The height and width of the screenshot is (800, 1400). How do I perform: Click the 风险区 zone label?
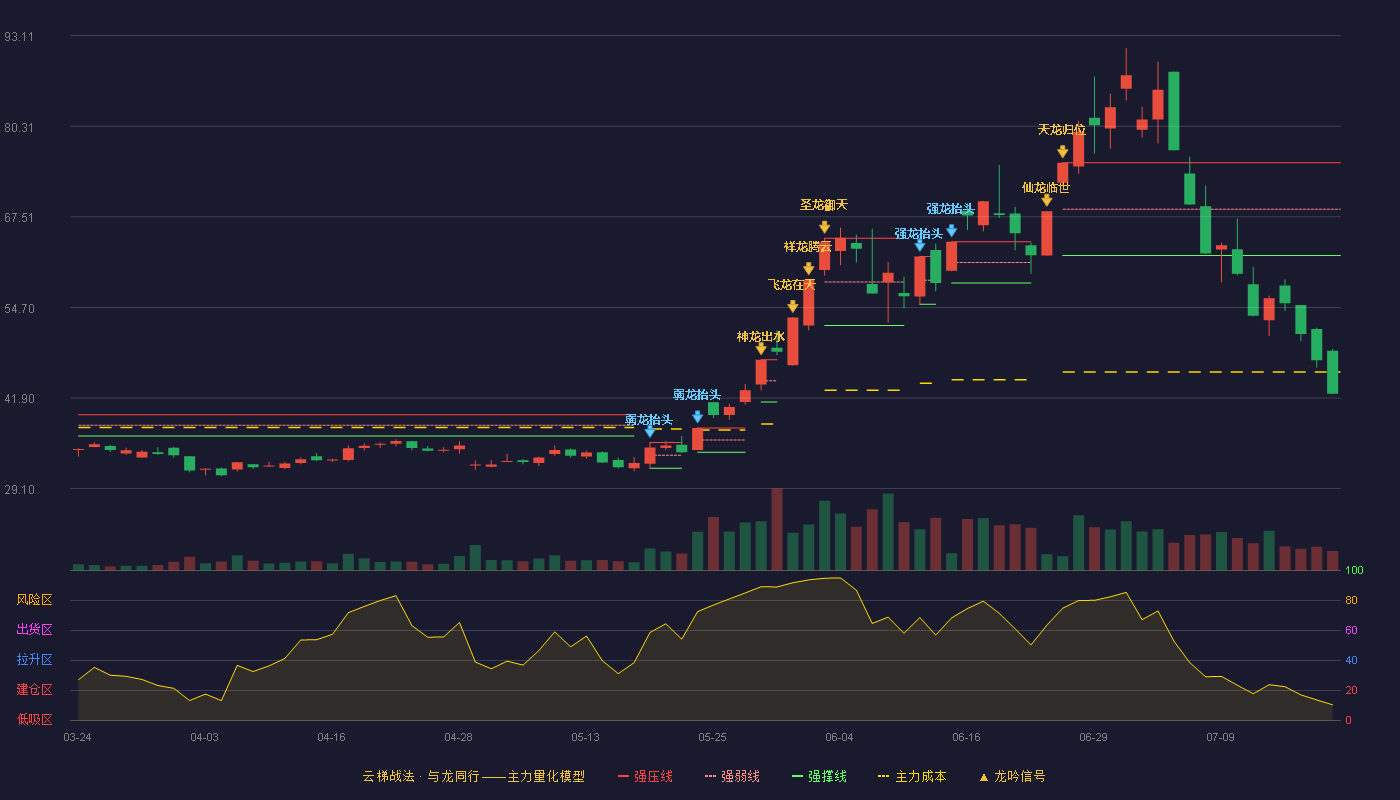tap(35, 600)
